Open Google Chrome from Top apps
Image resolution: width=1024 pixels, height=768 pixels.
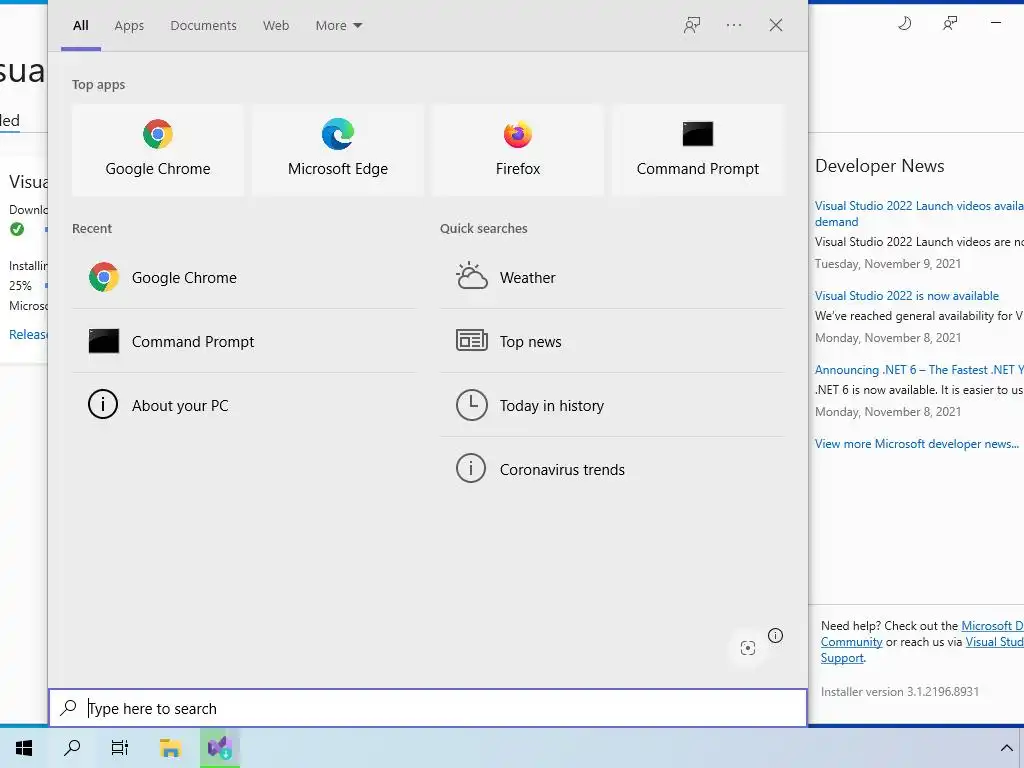pos(157,150)
